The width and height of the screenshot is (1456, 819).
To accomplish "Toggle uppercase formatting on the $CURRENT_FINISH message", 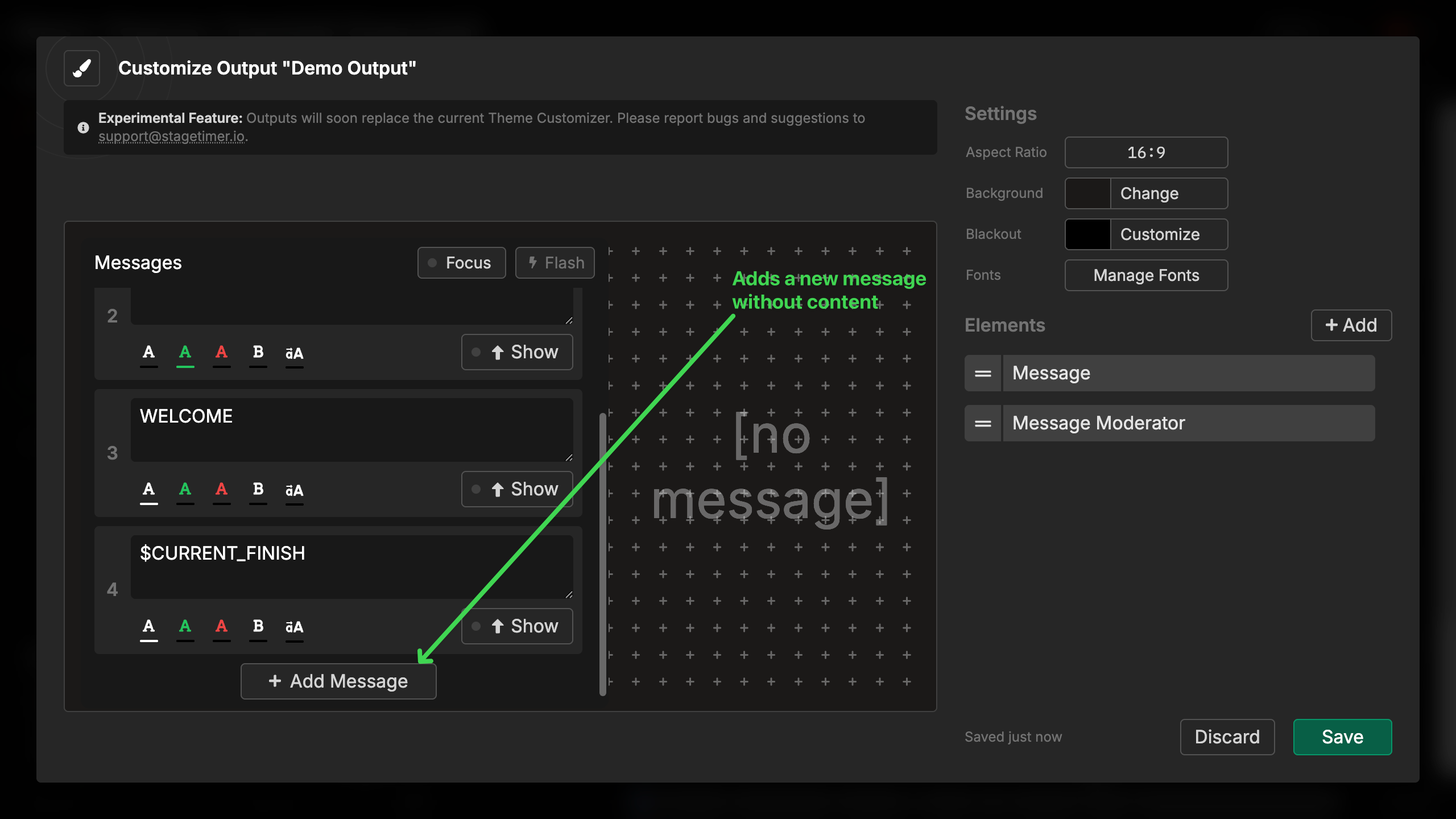I will tap(294, 626).
